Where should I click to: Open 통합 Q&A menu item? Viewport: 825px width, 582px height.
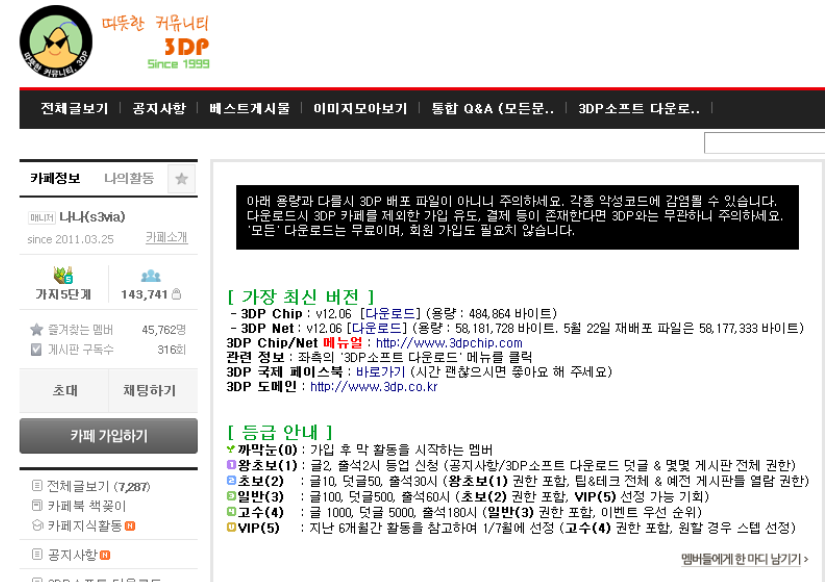(492, 108)
